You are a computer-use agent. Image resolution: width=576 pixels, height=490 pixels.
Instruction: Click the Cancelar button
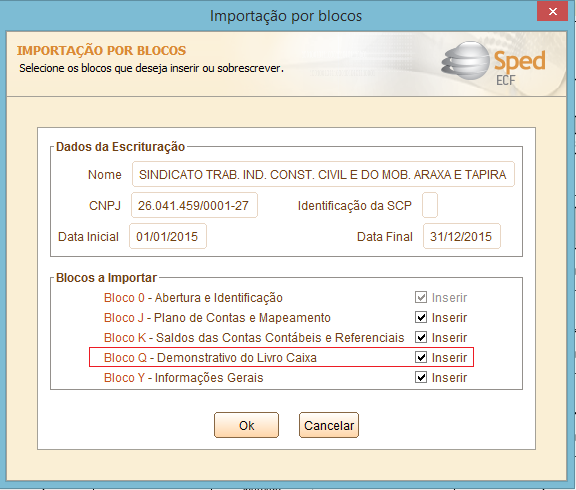tap(329, 425)
